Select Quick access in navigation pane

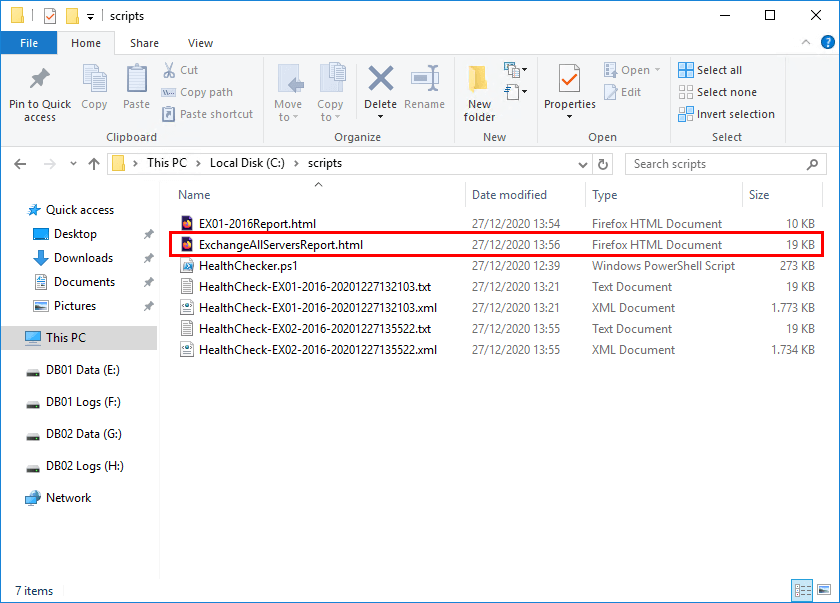pos(80,210)
